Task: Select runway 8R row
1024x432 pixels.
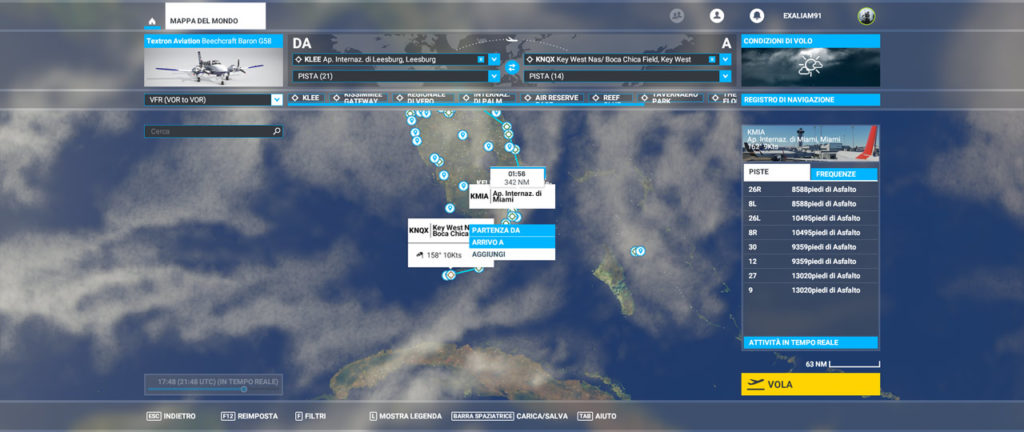Action: click(x=810, y=232)
